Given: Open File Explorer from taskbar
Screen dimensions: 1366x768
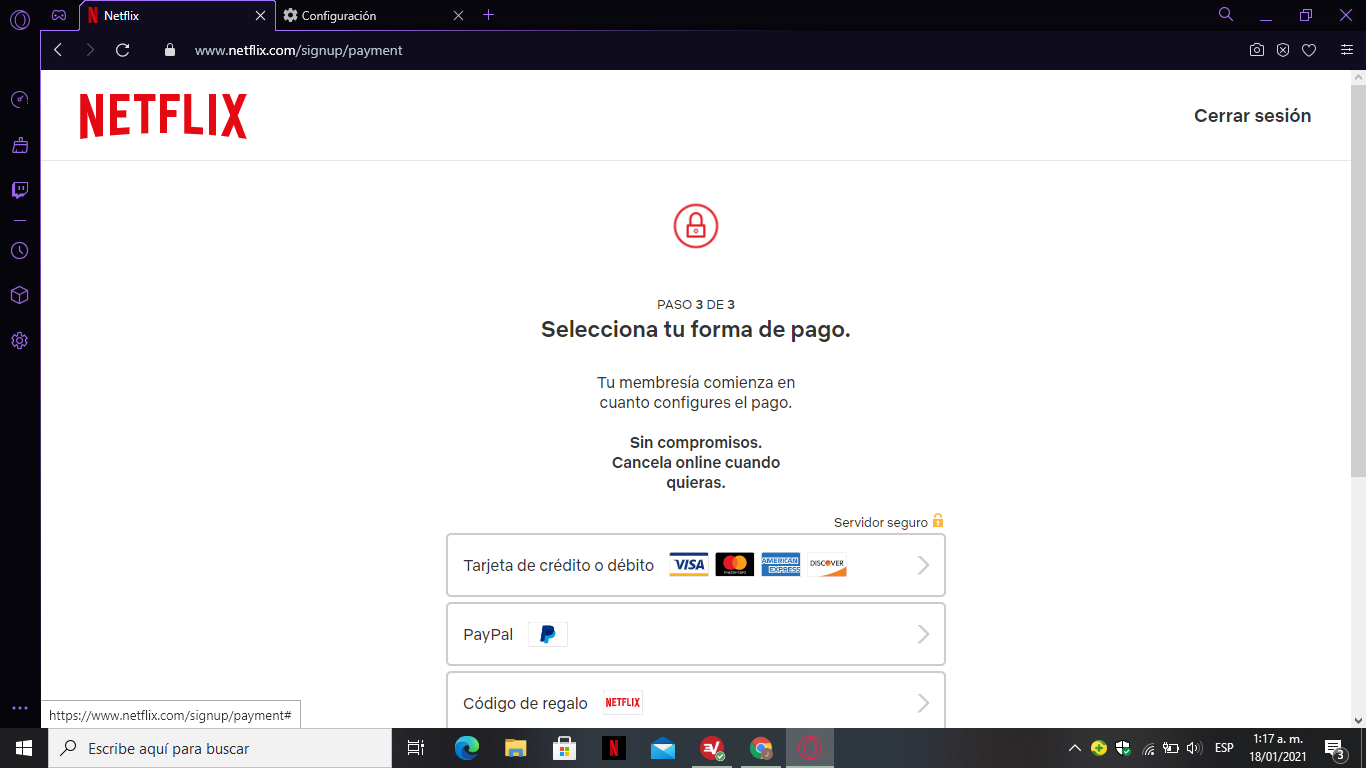Looking at the screenshot, I should pyautogui.click(x=516, y=748).
